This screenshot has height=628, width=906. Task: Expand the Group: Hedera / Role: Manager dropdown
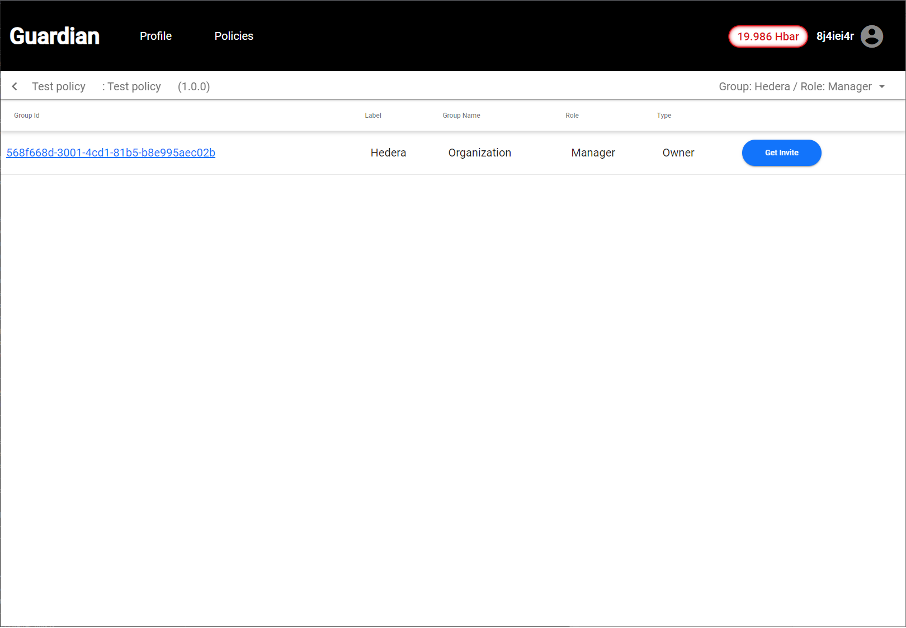pyautogui.click(x=795, y=87)
